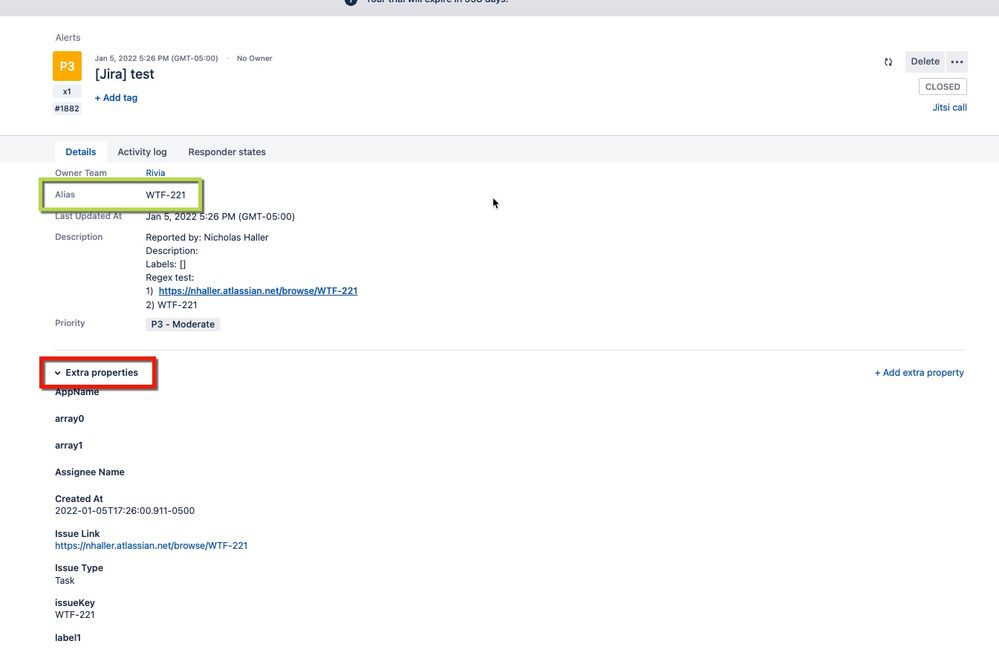This screenshot has height=655, width=999.
Task: Select the issueKey value WTF-221
Action: coord(75,615)
